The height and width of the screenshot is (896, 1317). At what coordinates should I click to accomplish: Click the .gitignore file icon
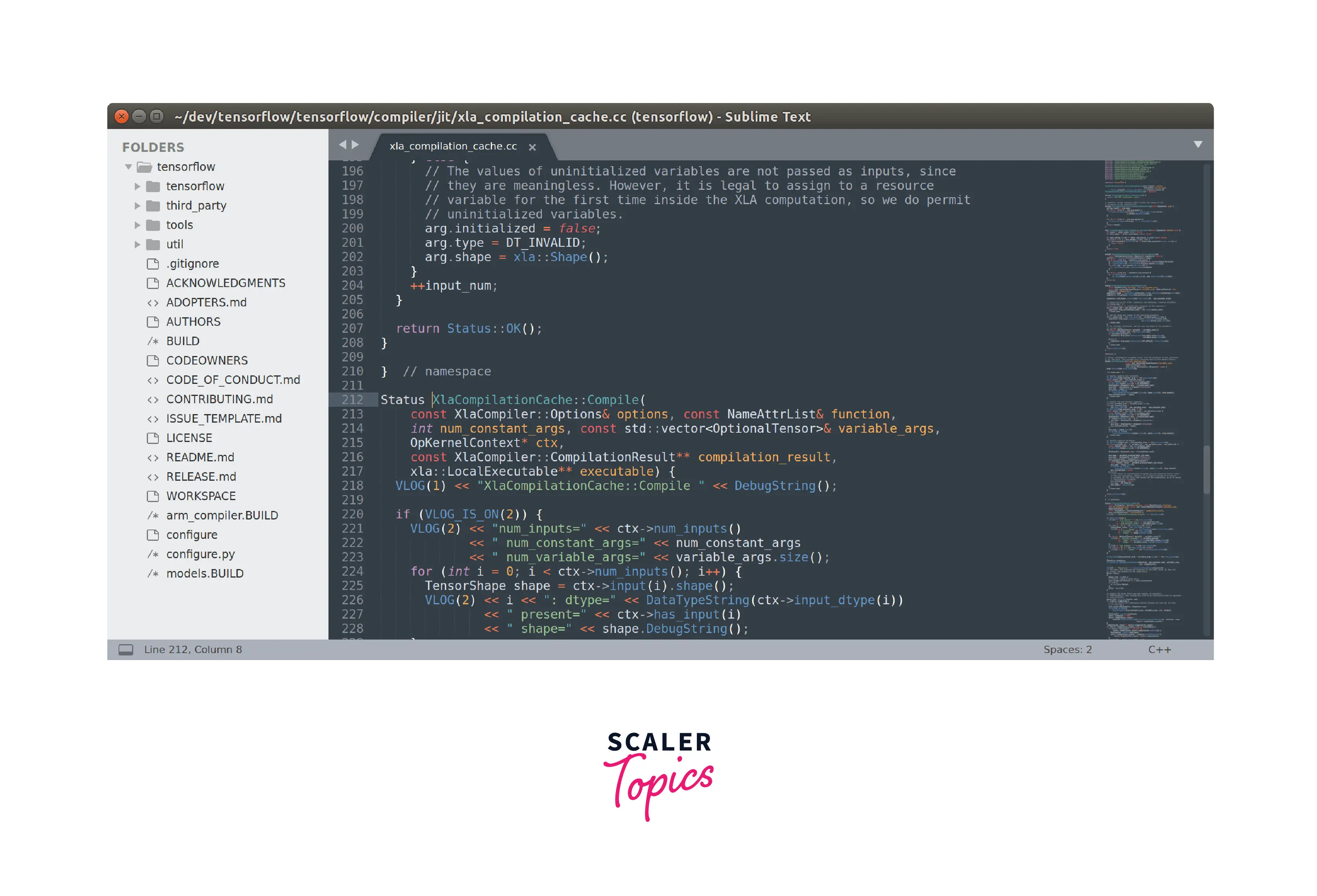pyautogui.click(x=153, y=263)
